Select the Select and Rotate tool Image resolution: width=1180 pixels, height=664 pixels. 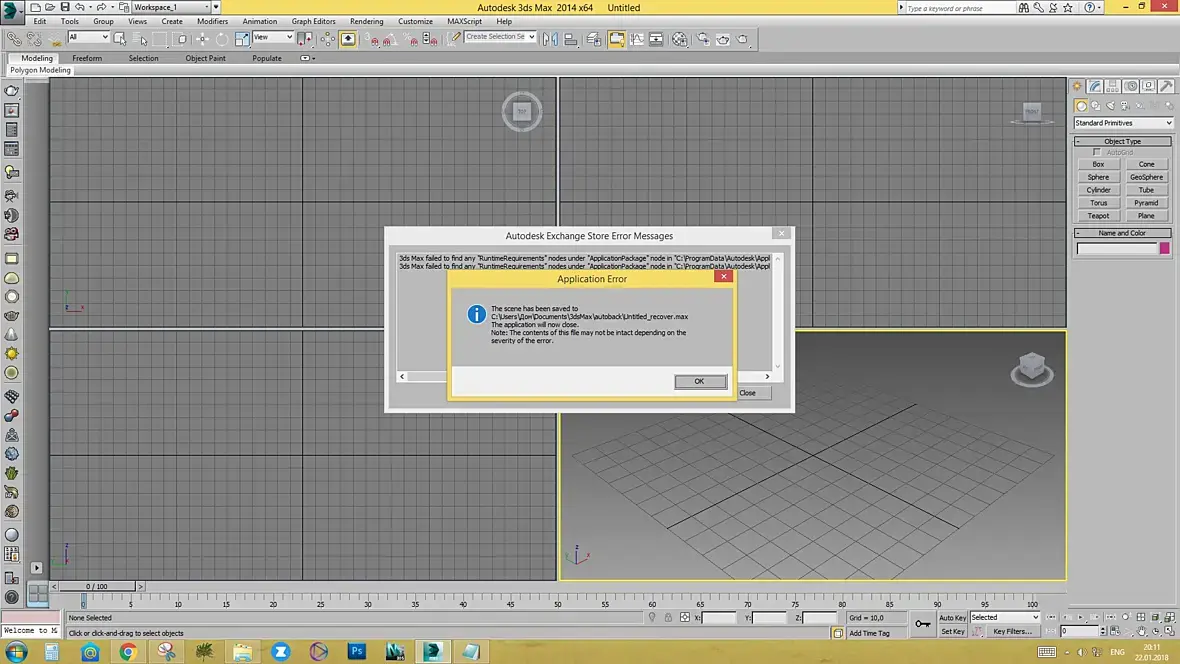222,38
